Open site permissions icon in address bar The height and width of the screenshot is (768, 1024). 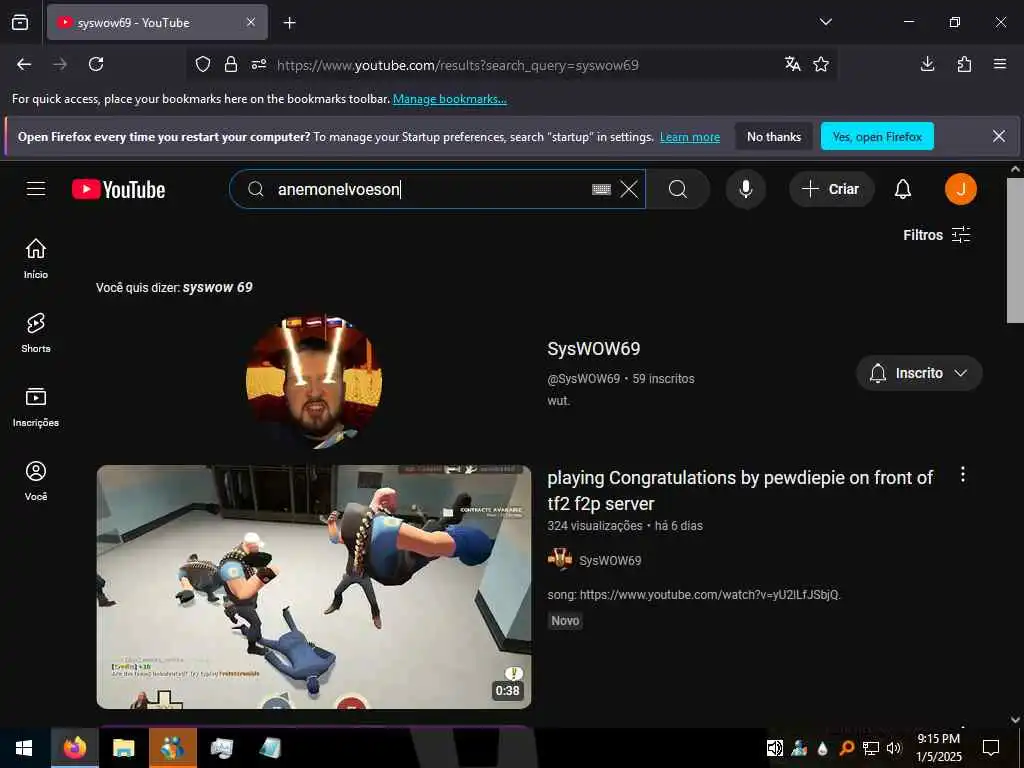point(259,64)
